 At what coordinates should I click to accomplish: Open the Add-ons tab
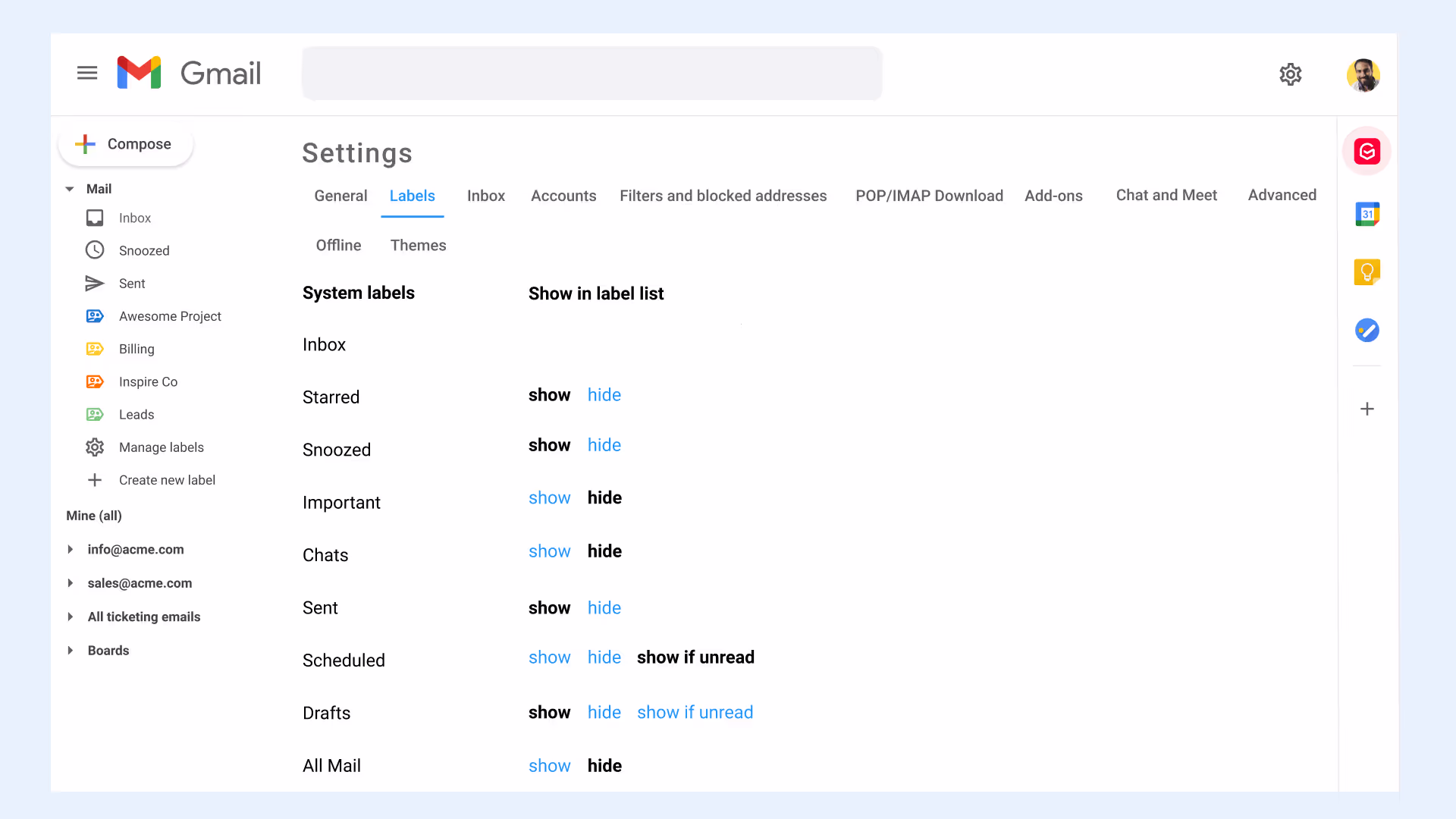click(x=1053, y=196)
